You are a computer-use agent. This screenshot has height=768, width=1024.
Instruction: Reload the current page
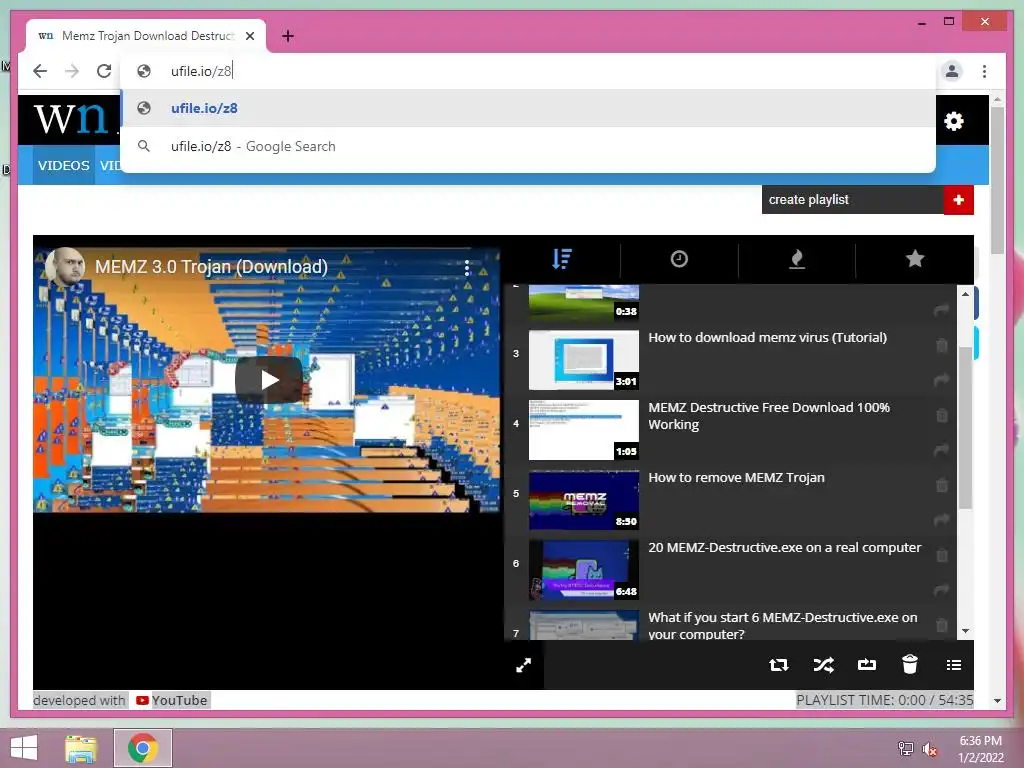[104, 71]
